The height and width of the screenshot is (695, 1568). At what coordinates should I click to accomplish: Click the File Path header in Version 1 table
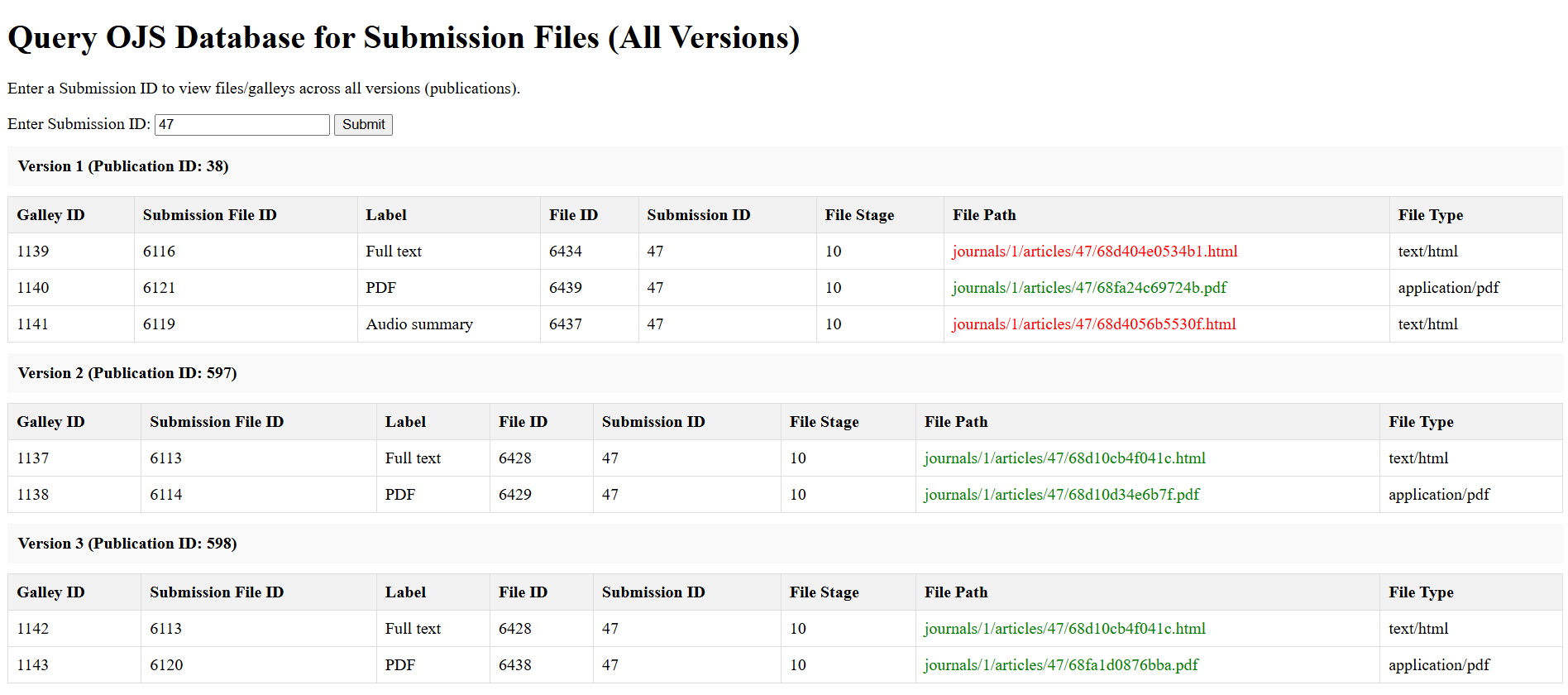(x=984, y=215)
